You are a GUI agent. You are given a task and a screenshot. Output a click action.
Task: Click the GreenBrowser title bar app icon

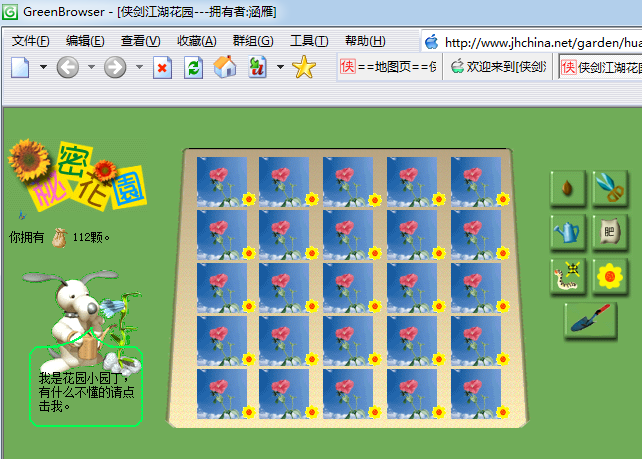point(10,11)
